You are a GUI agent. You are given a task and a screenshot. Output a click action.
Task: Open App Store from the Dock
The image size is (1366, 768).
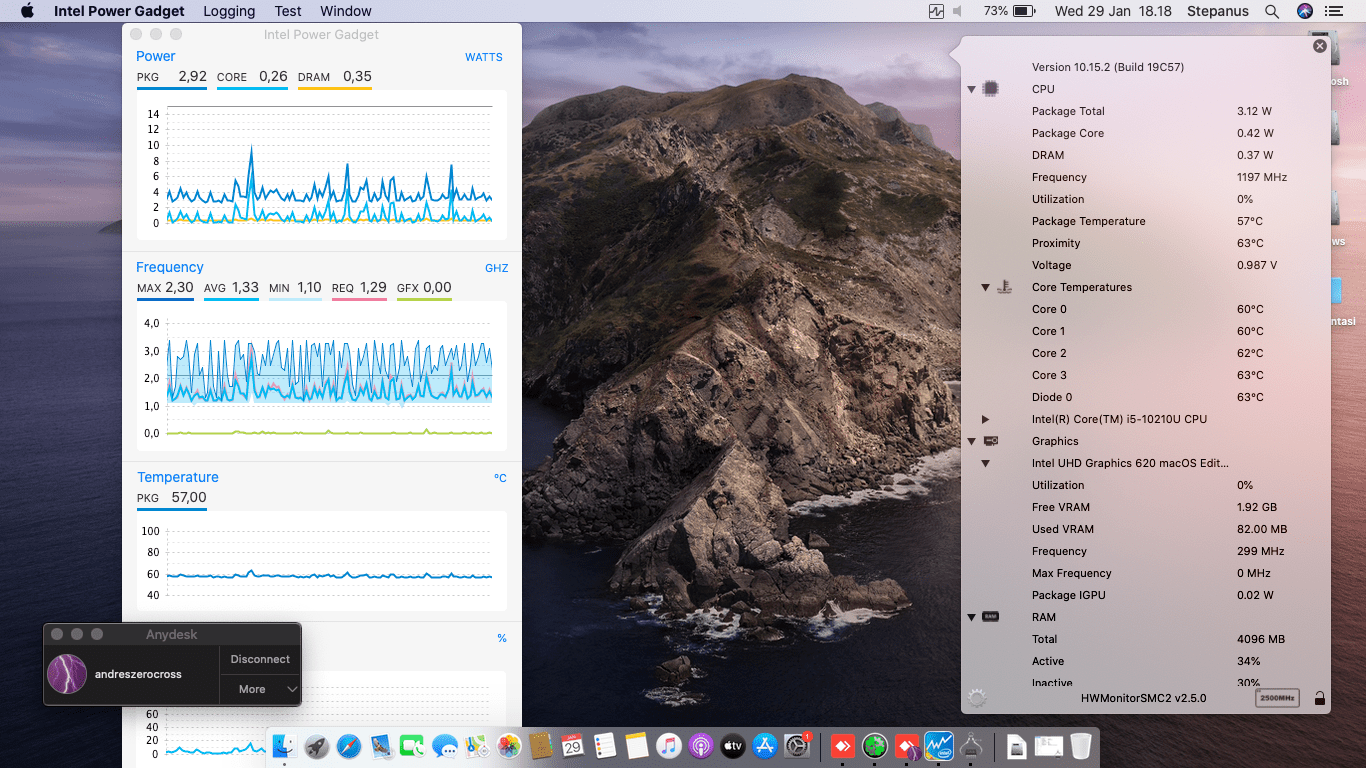coord(765,746)
